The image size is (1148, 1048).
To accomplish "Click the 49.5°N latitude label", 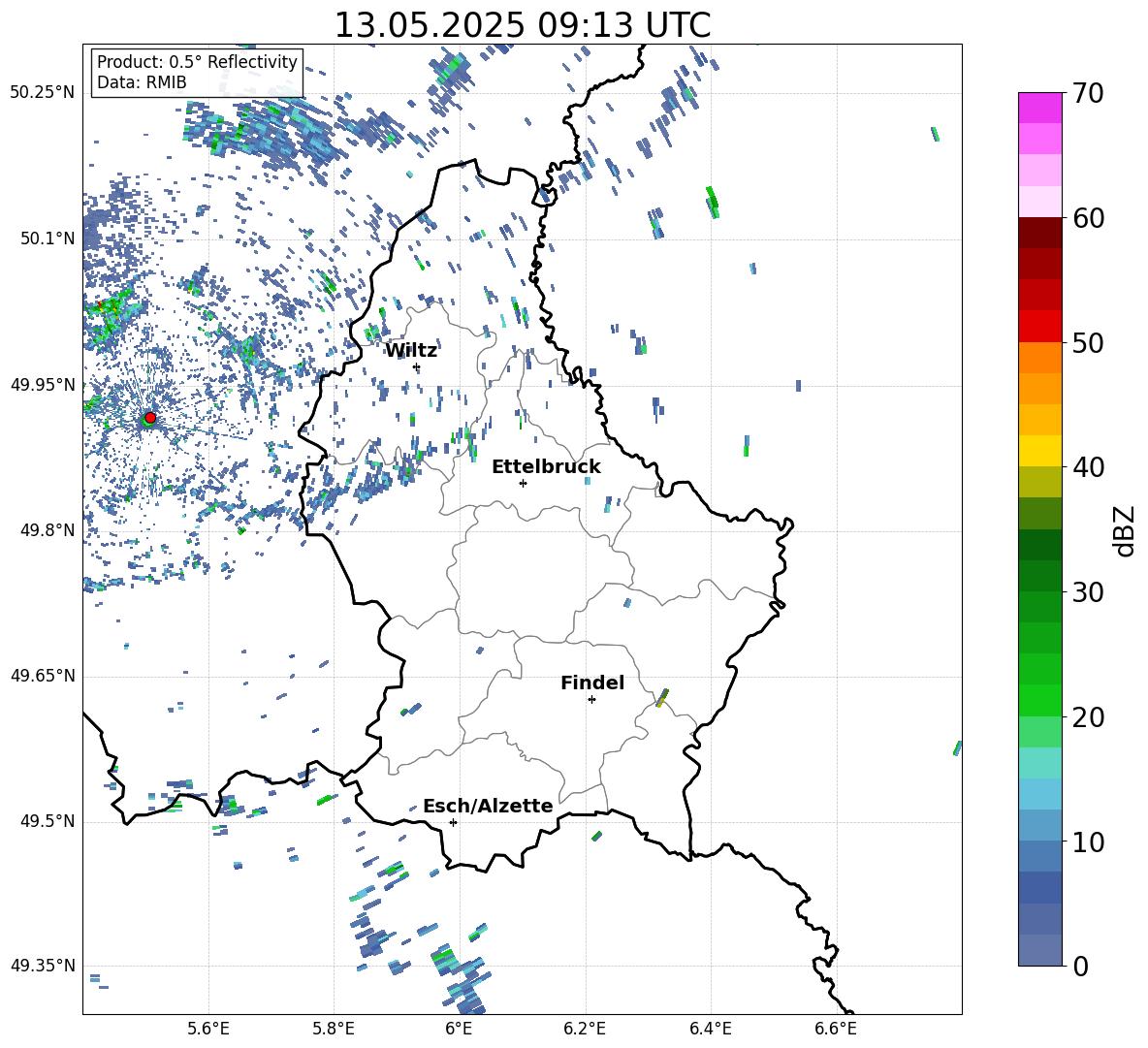I will click(48, 821).
